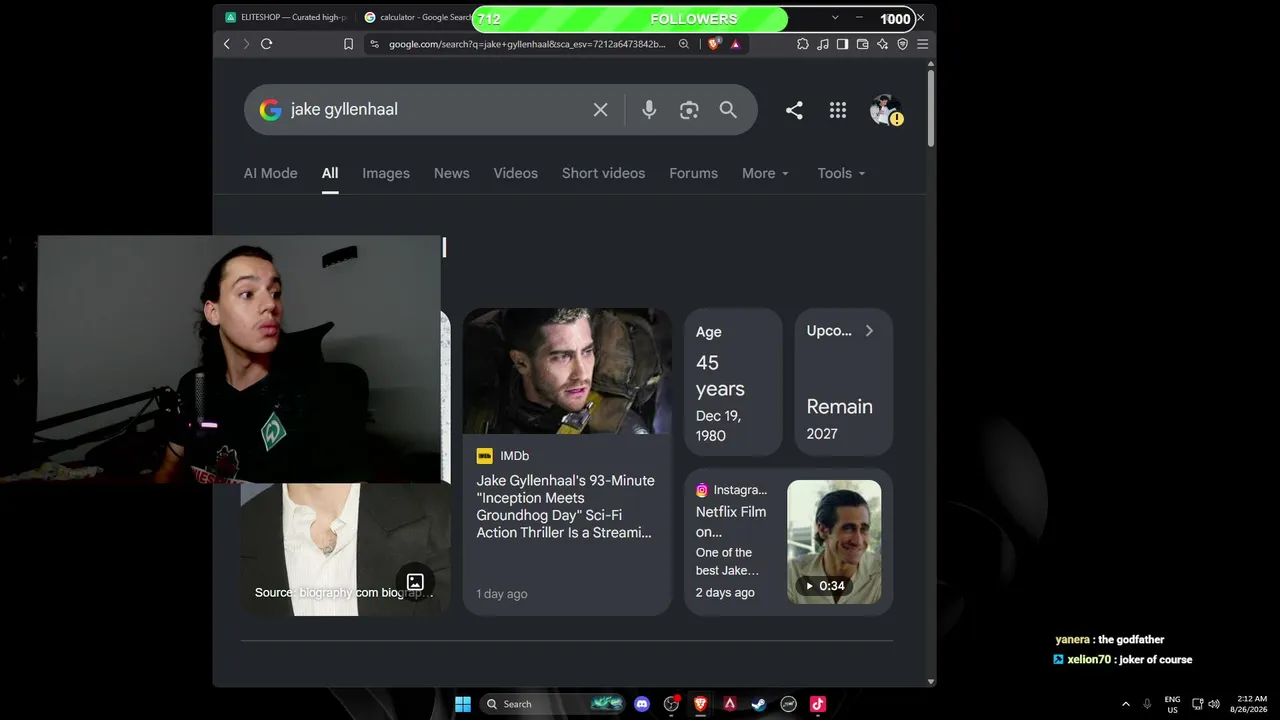
Task: Click the share icon next to search box
Action: (x=794, y=110)
